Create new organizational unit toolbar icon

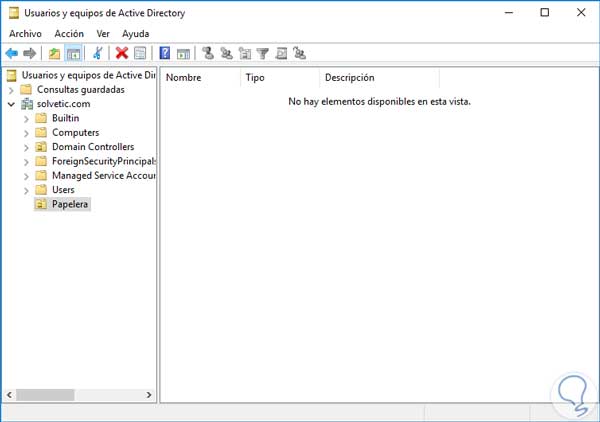pos(245,53)
